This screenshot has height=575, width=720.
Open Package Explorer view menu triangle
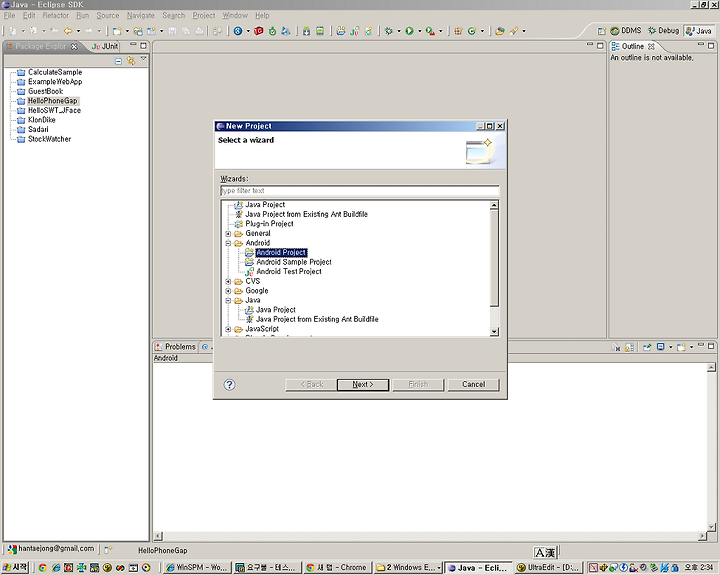coord(143,59)
